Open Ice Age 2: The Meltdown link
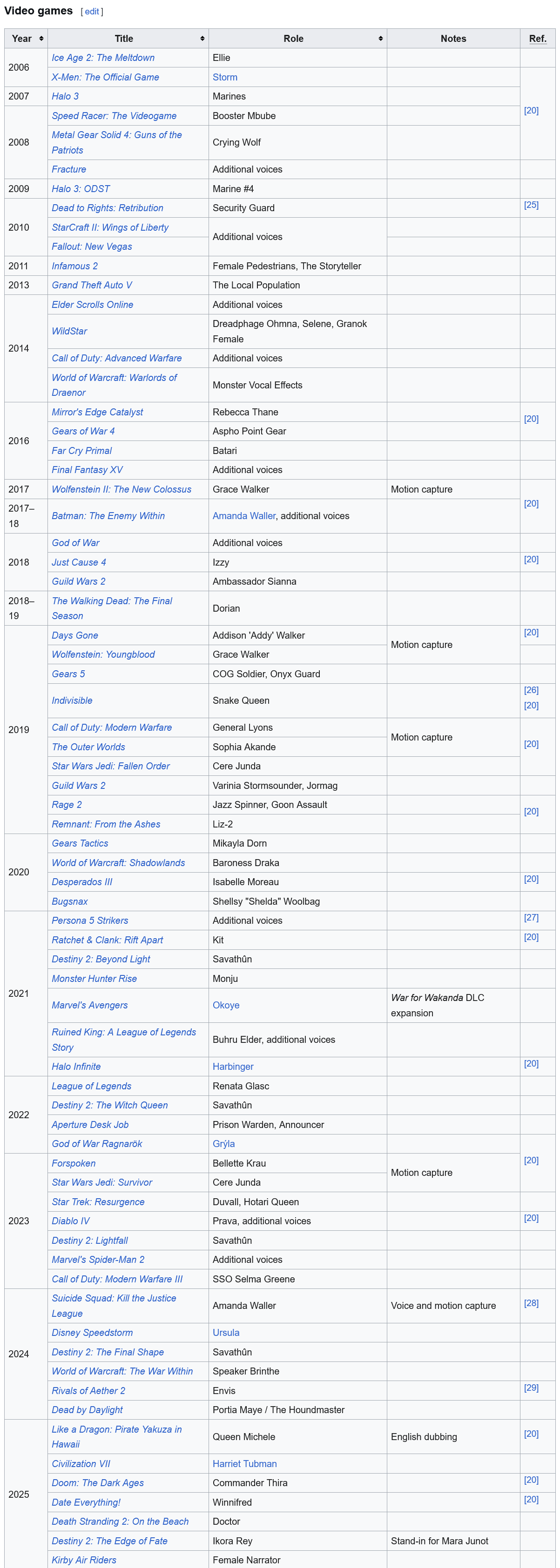The height and width of the screenshot is (1568, 560). click(103, 58)
